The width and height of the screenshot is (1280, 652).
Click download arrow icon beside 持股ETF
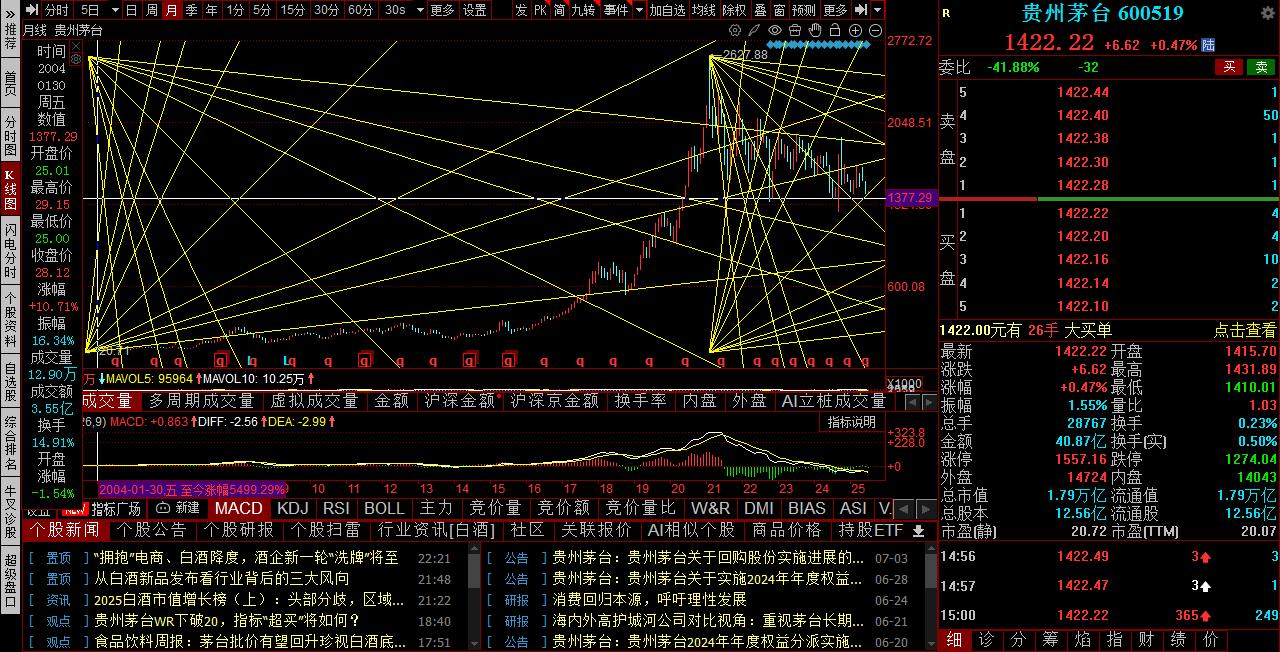pyautogui.click(x=918, y=531)
